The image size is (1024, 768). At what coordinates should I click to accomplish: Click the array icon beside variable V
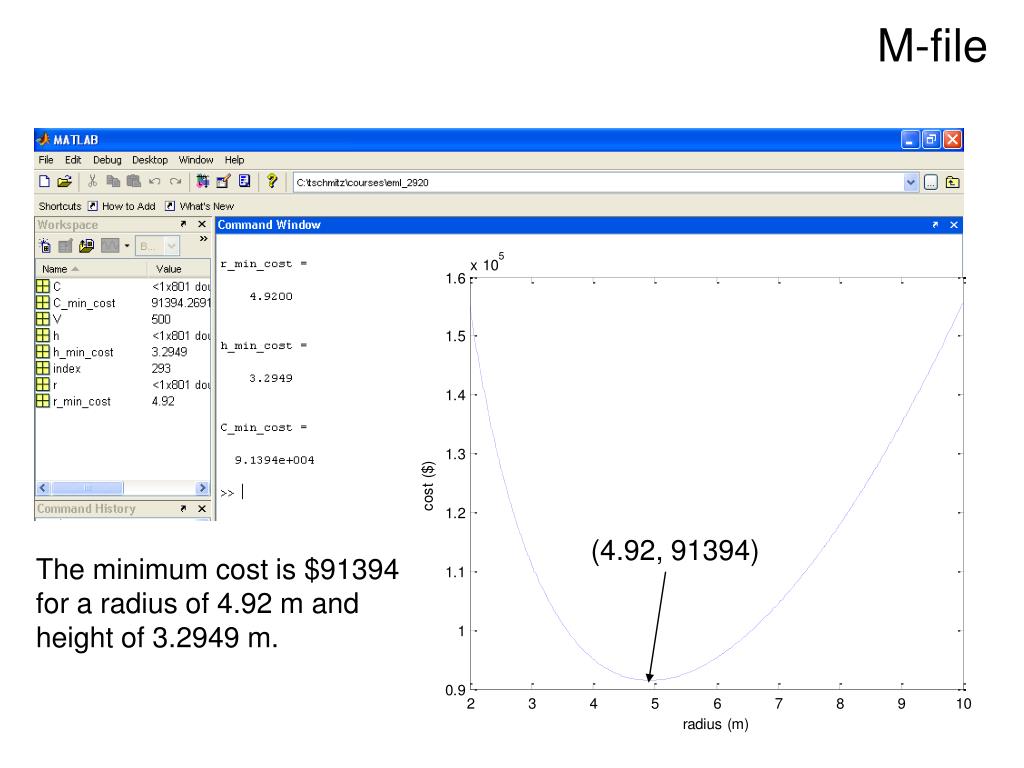[x=42, y=319]
